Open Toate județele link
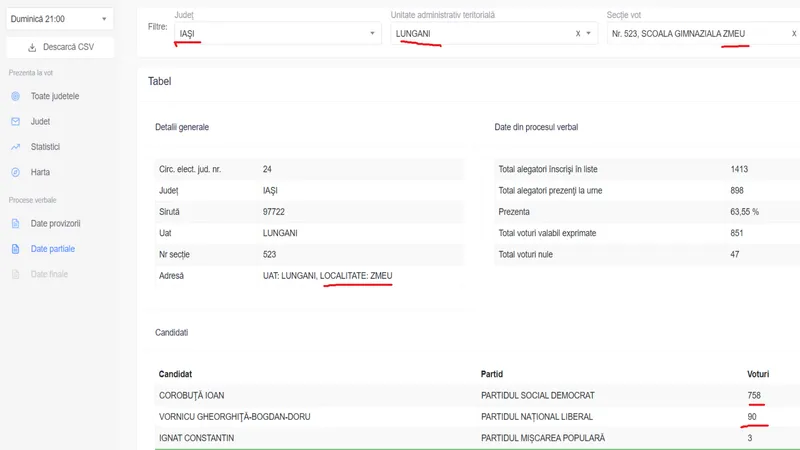800x450 pixels. tap(55, 96)
